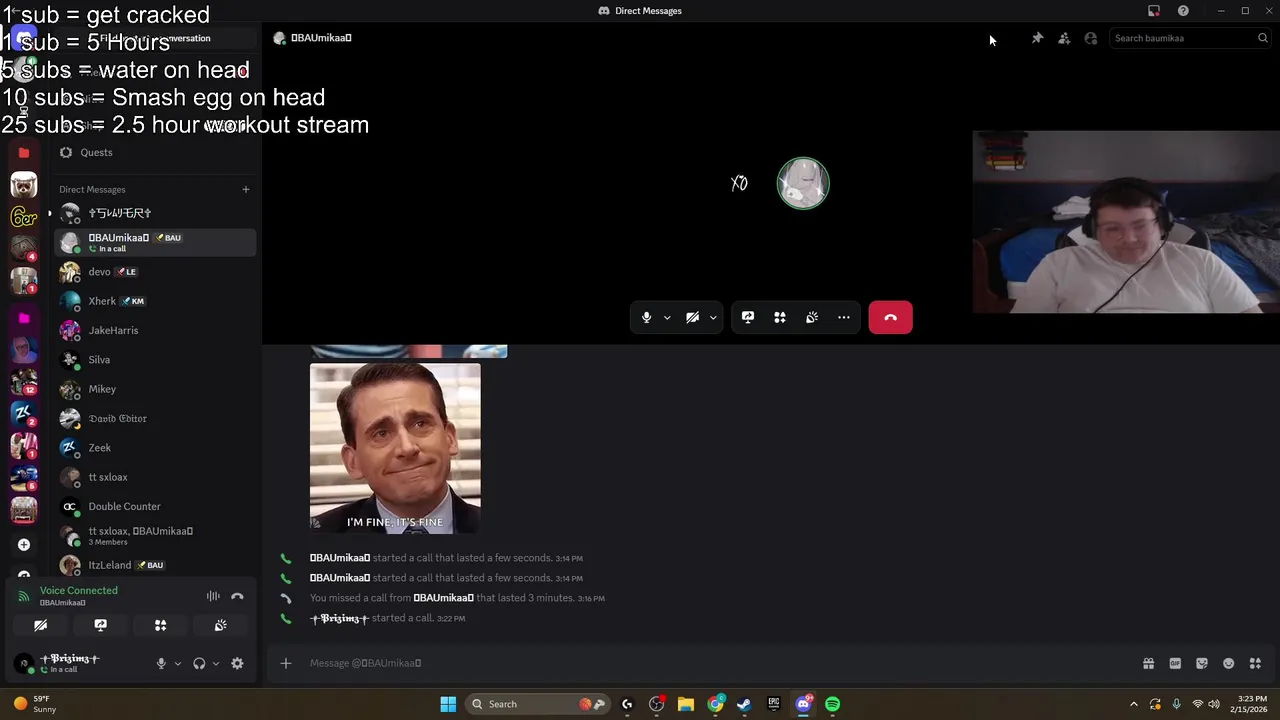Create a new DM with plus icon
1280x720 pixels.
click(245, 189)
